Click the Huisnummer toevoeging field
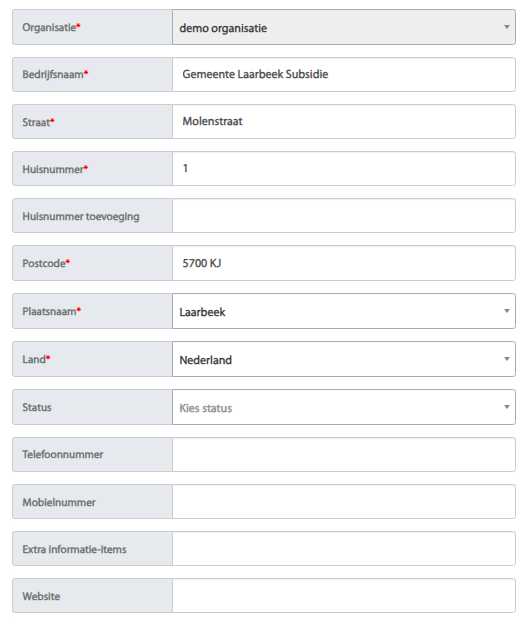527x620 pixels. 344,216
